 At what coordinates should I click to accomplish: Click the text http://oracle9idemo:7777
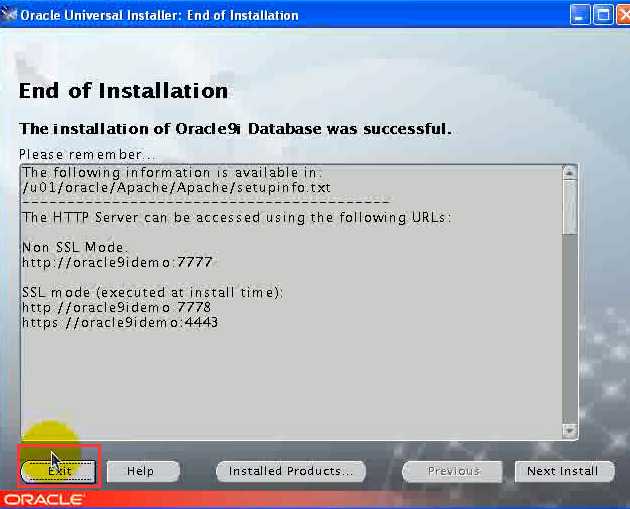[117, 263]
